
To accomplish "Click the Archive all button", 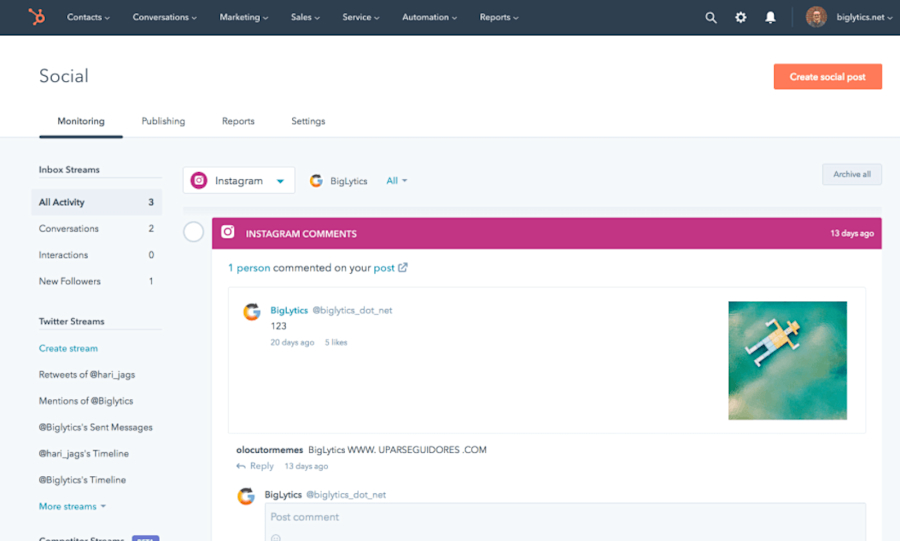I will (x=852, y=174).
